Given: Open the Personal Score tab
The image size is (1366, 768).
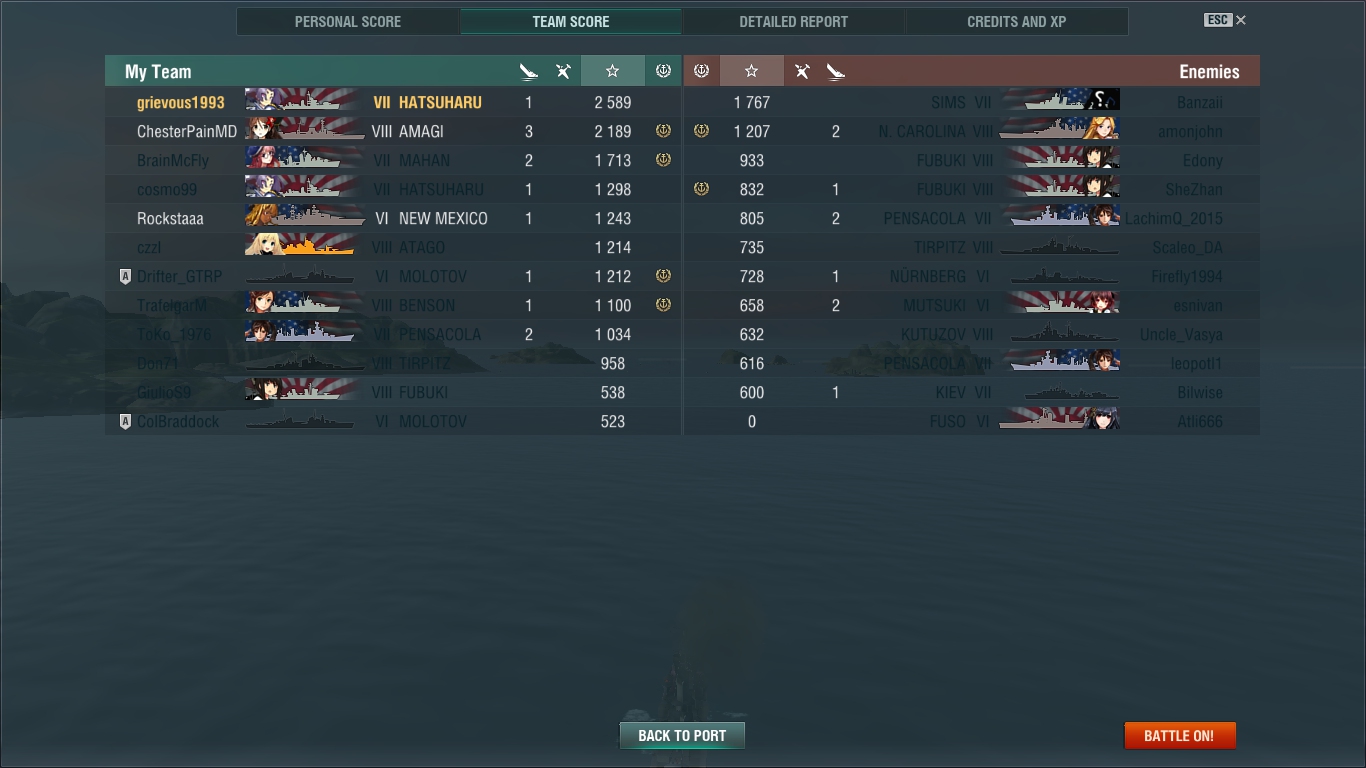Looking at the screenshot, I should (348, 21).
